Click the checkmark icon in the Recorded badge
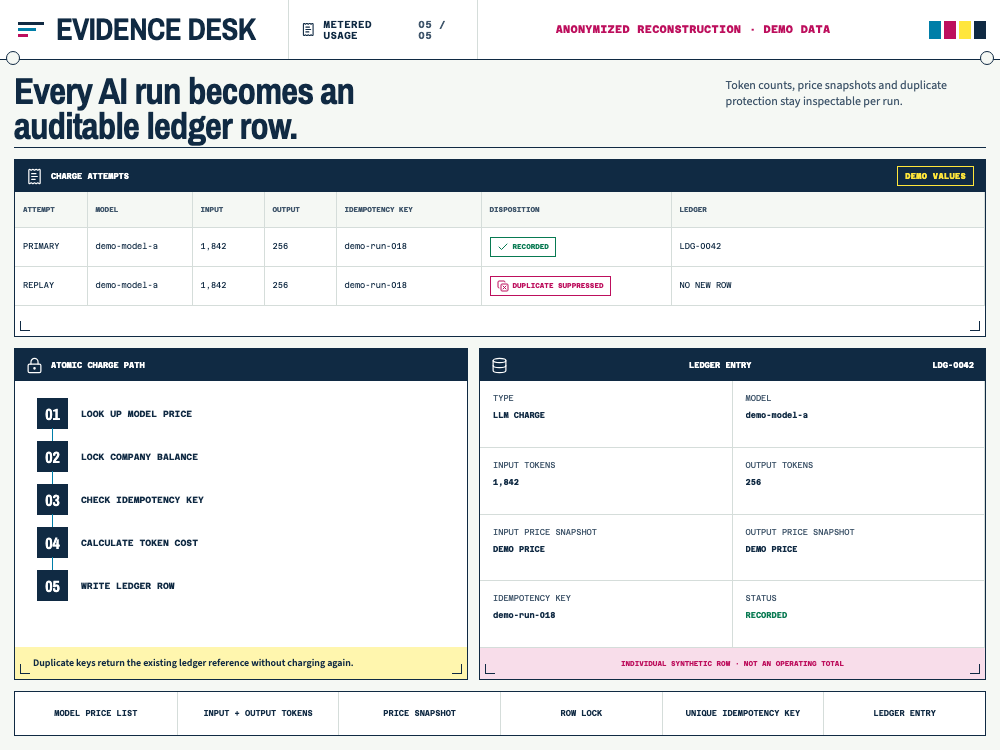The image size is (1000, 750). 503,247
